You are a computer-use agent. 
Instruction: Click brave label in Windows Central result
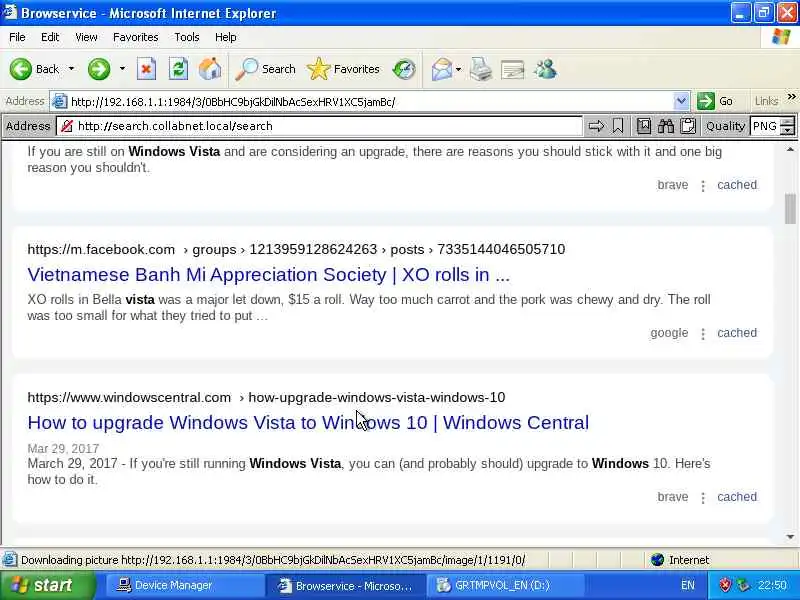tap(672, 497)
